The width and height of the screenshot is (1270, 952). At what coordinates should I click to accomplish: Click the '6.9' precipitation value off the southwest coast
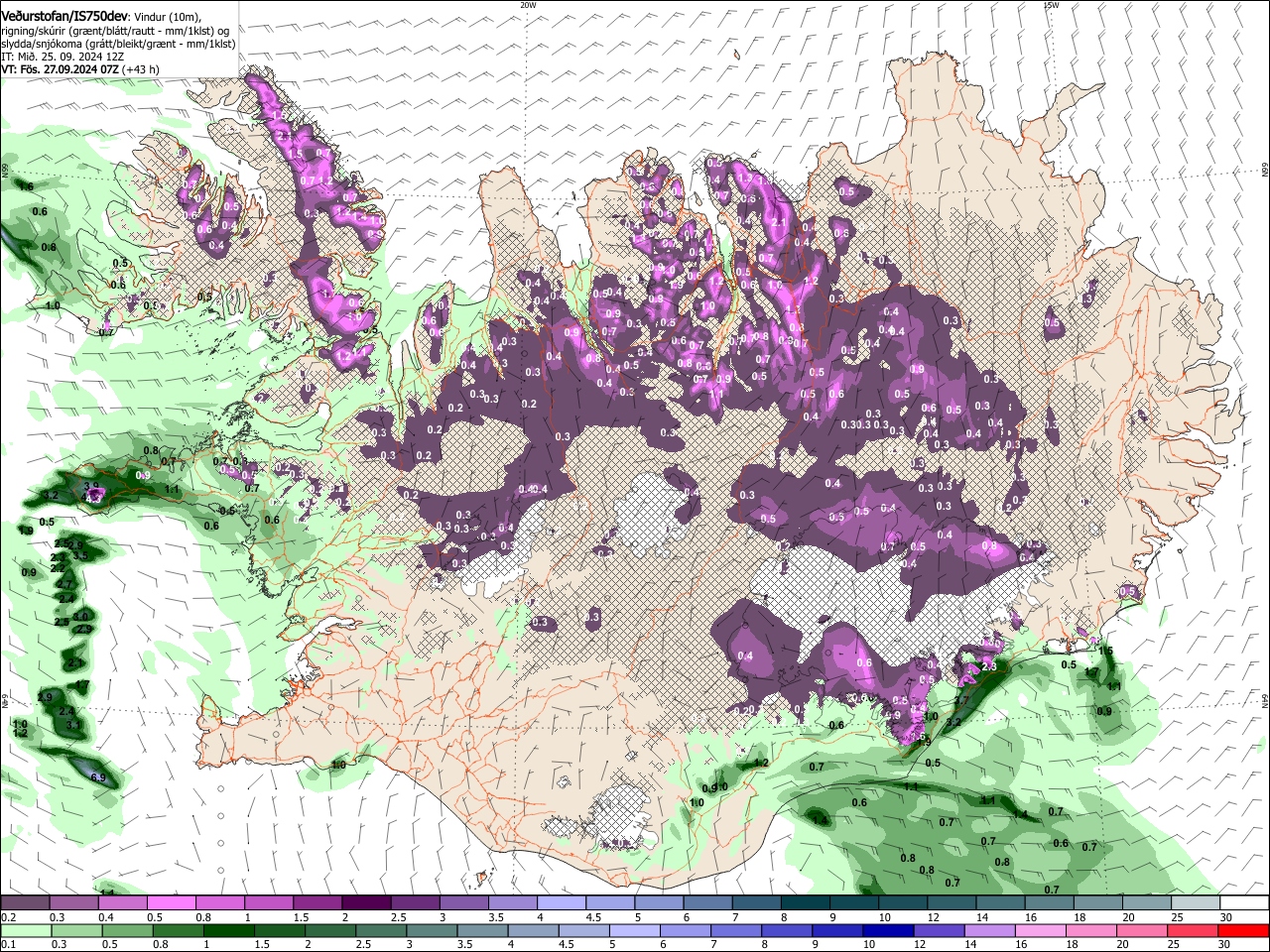click(98, 777)
